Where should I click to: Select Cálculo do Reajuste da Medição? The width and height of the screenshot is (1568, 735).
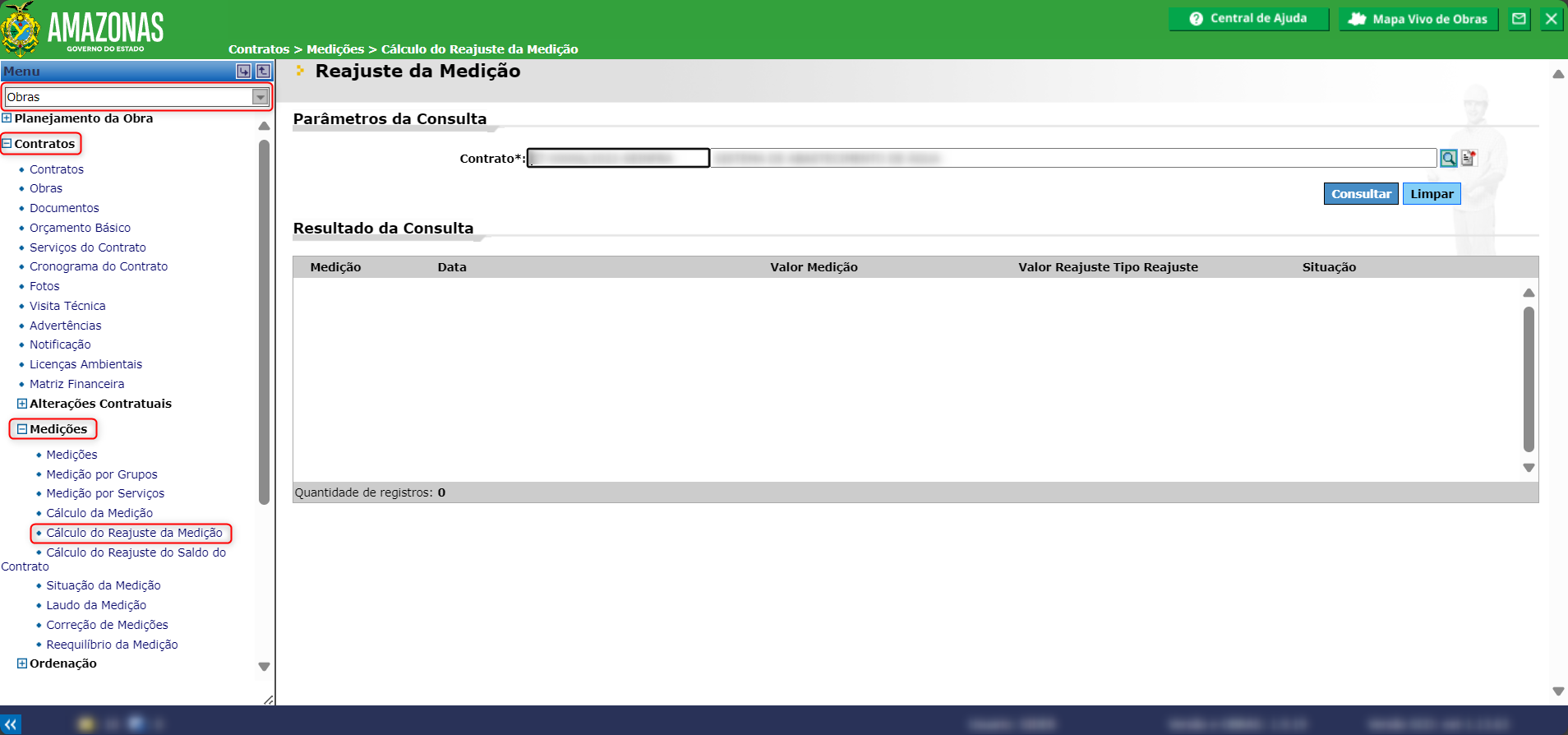point(134,533)
